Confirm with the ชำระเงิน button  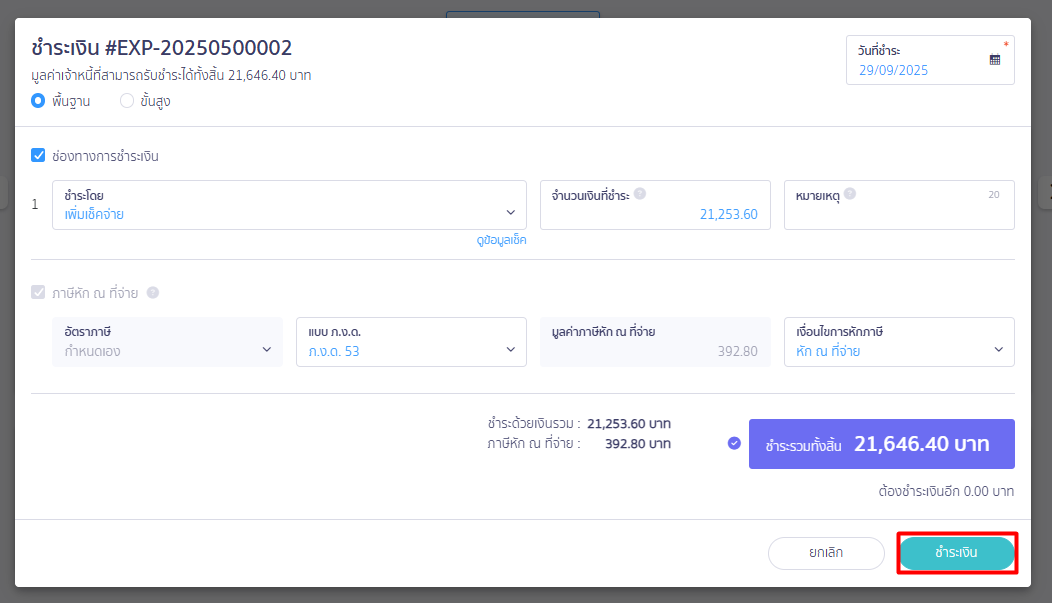click(x=956, y=553)
